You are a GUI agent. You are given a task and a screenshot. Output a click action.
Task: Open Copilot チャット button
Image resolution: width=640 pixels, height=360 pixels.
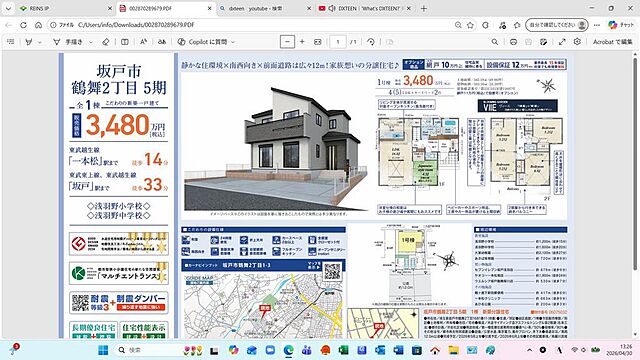pos(621,25)
